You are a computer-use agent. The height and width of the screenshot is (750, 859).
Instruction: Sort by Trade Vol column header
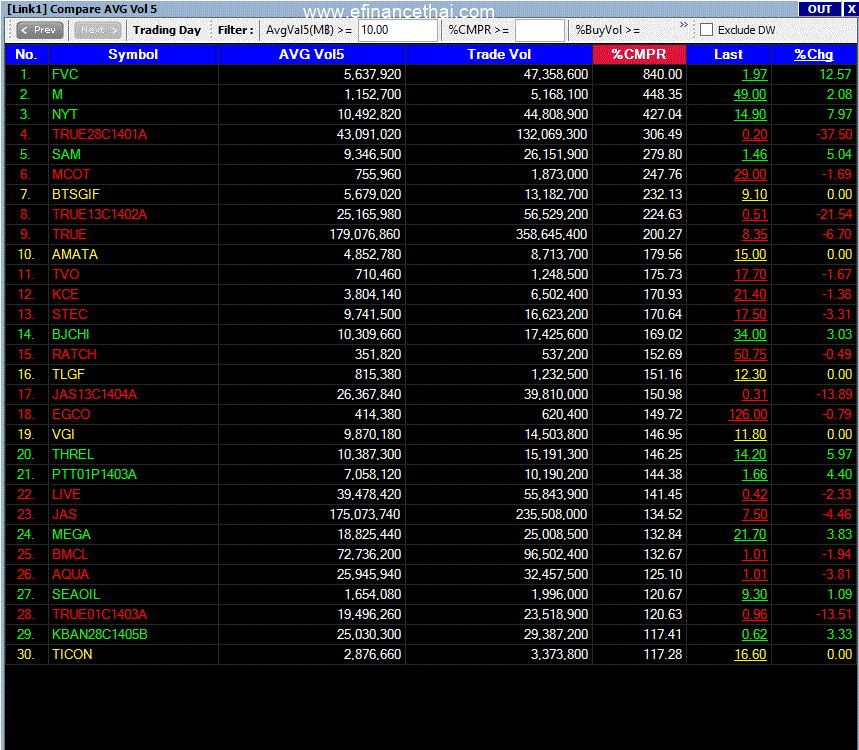(499, 54)
